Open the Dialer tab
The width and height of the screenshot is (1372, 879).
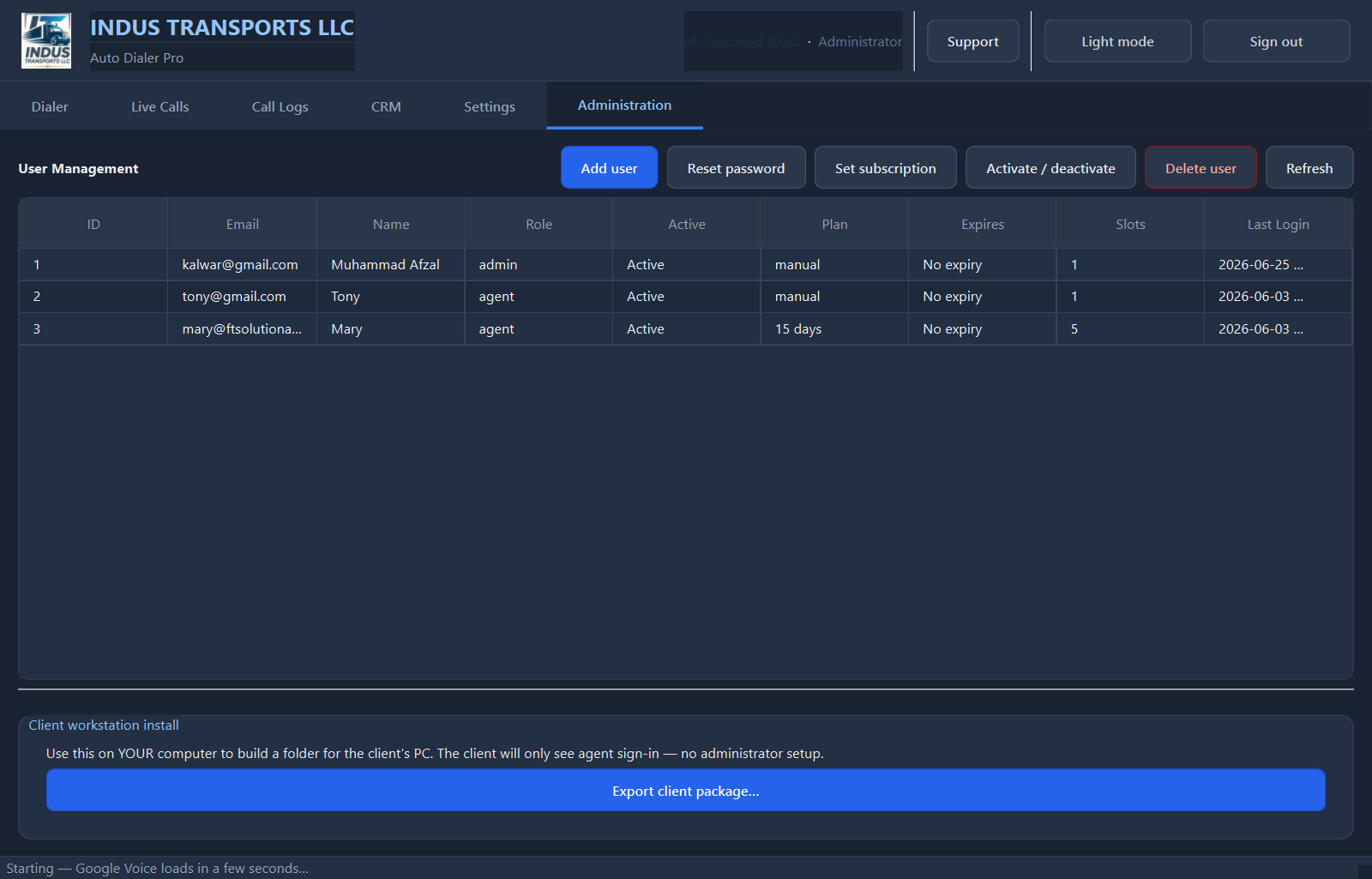click(x=50, y=106)
